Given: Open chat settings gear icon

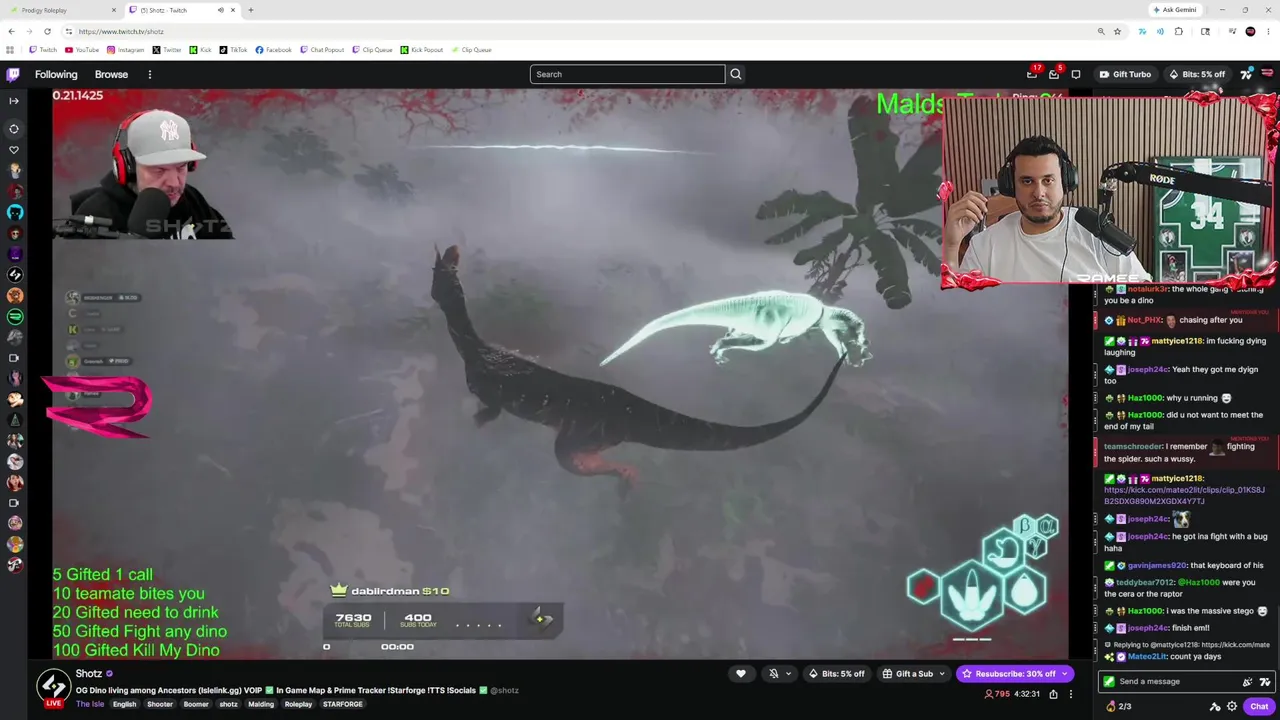Looking at the screenshot, I should [x=1232, y=706].
